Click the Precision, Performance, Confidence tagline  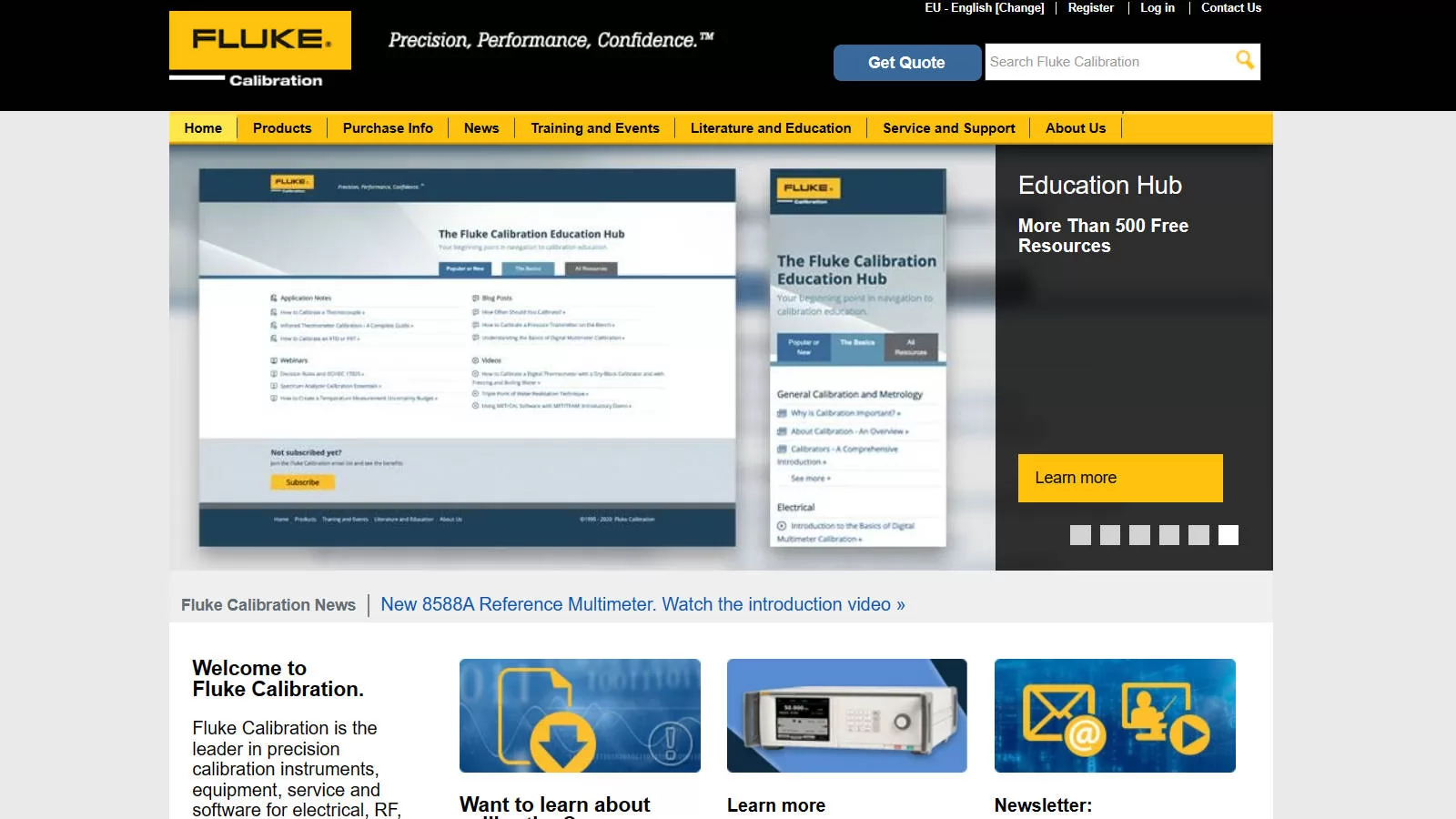click(551, 40)
